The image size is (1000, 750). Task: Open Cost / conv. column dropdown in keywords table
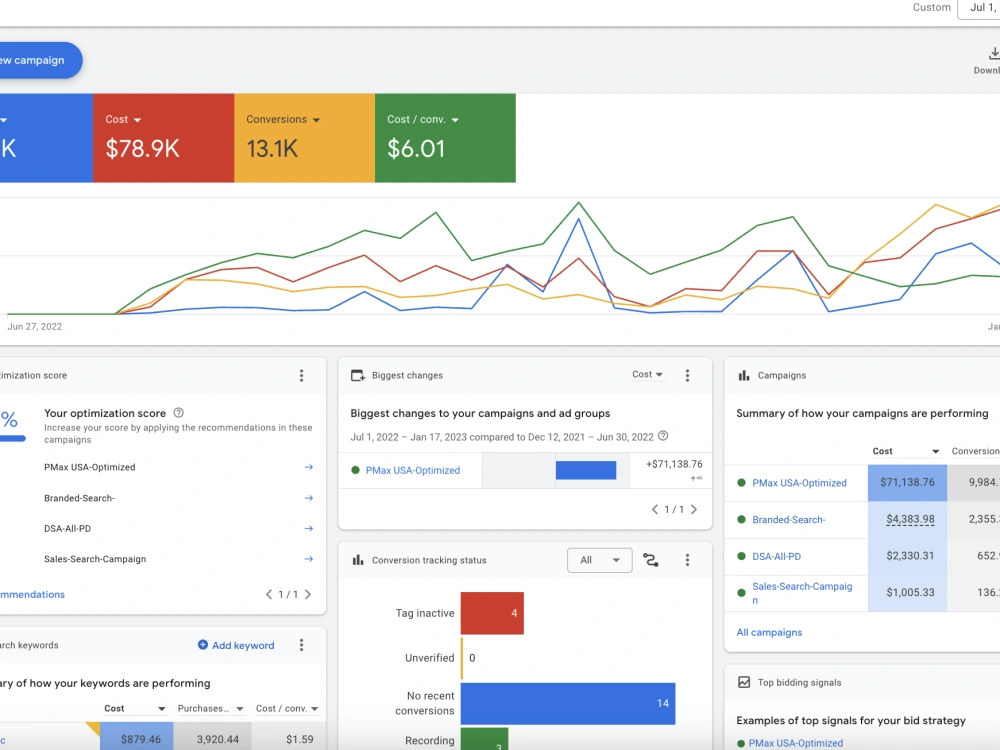point(287,709)
